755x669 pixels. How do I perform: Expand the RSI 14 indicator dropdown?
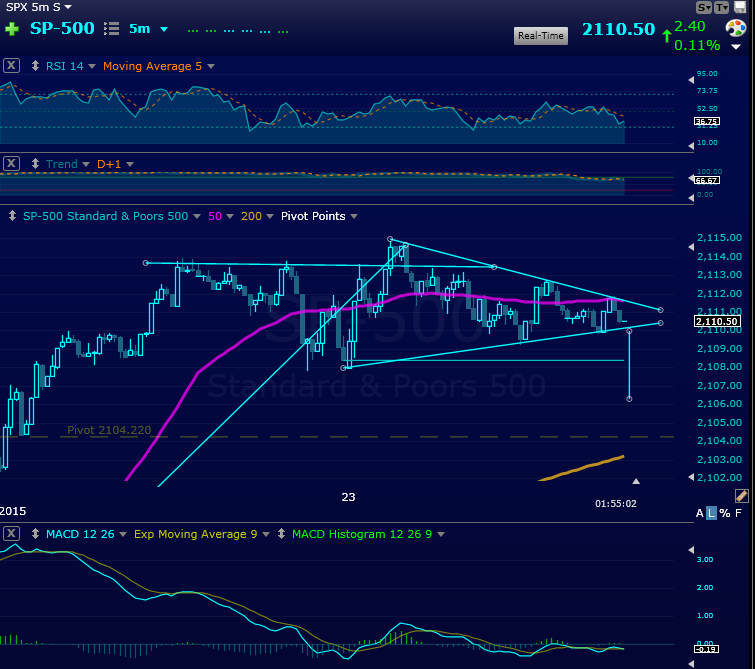(x=92, y=66)
